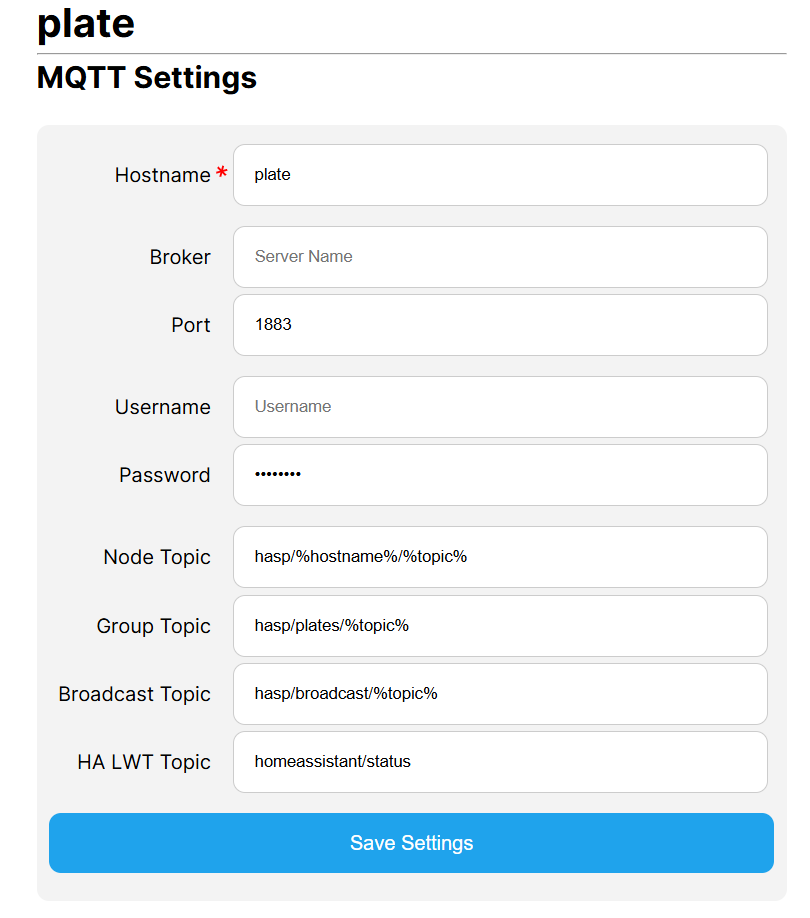810x918 pixels.
Task: Focus the HA LWT Topic field
Action: (x=500, y=762)
